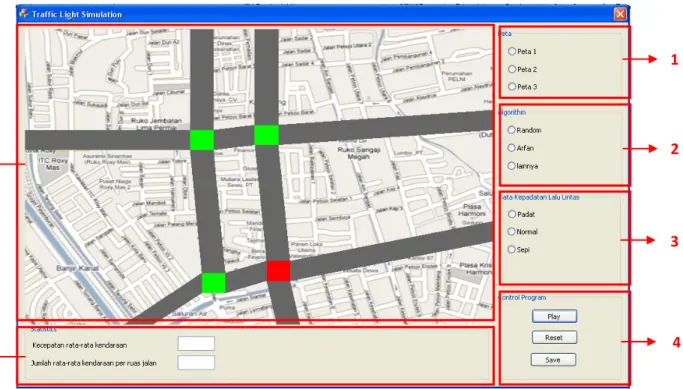This screenshot has width=683, height=389.
Task: Click the Reset button
Action: click(x=554, y=338)
